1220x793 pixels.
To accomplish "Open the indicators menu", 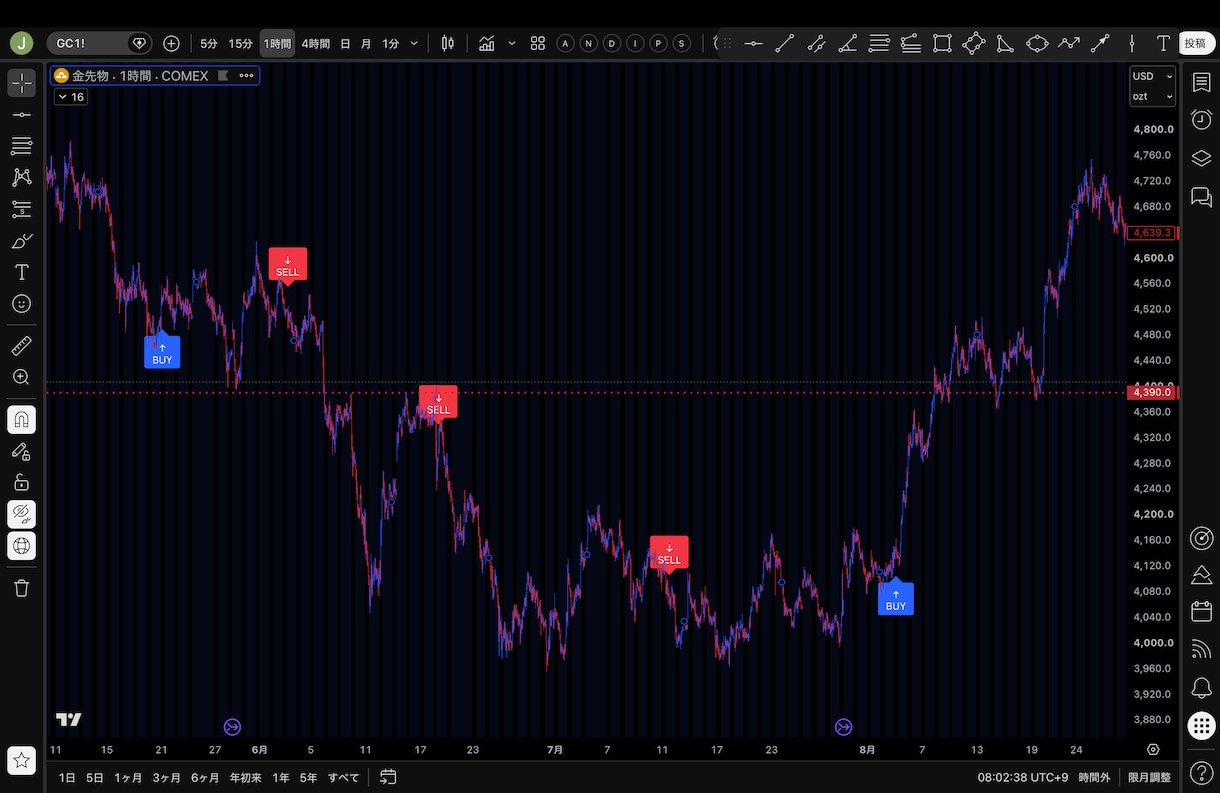I will 487,43.
